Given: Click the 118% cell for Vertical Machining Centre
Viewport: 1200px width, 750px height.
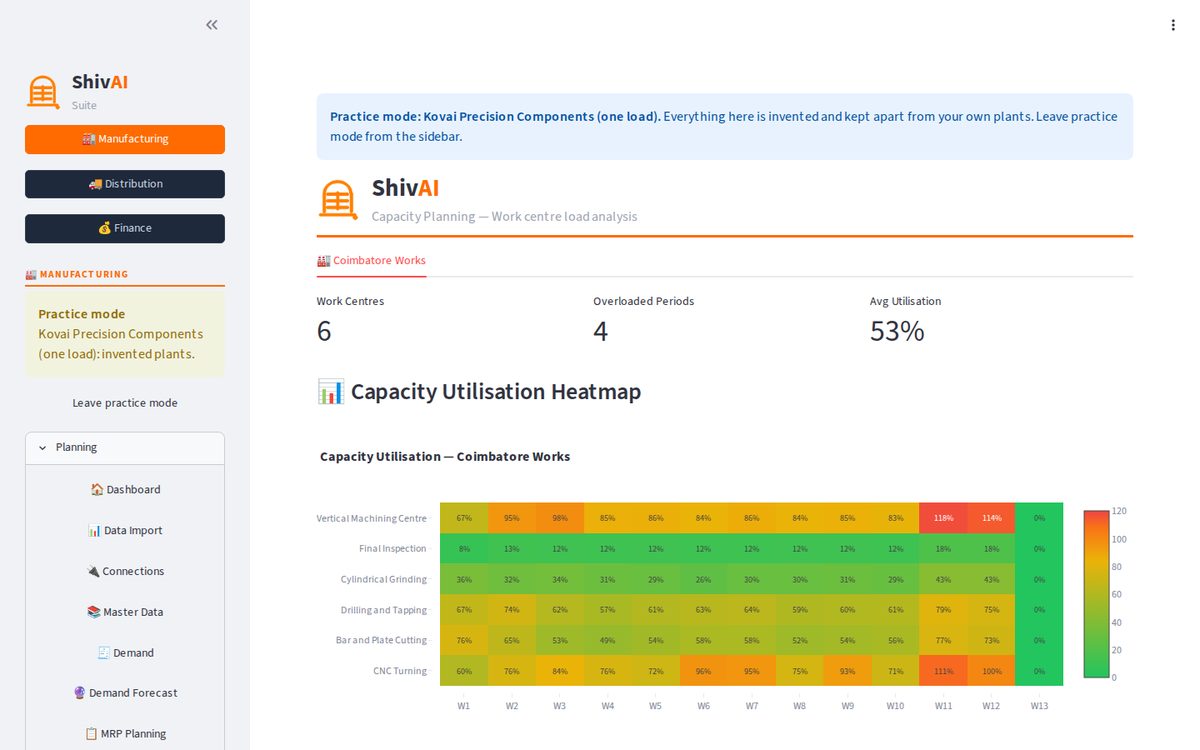Looking at the screenshot, I should (x=943, y=518).
